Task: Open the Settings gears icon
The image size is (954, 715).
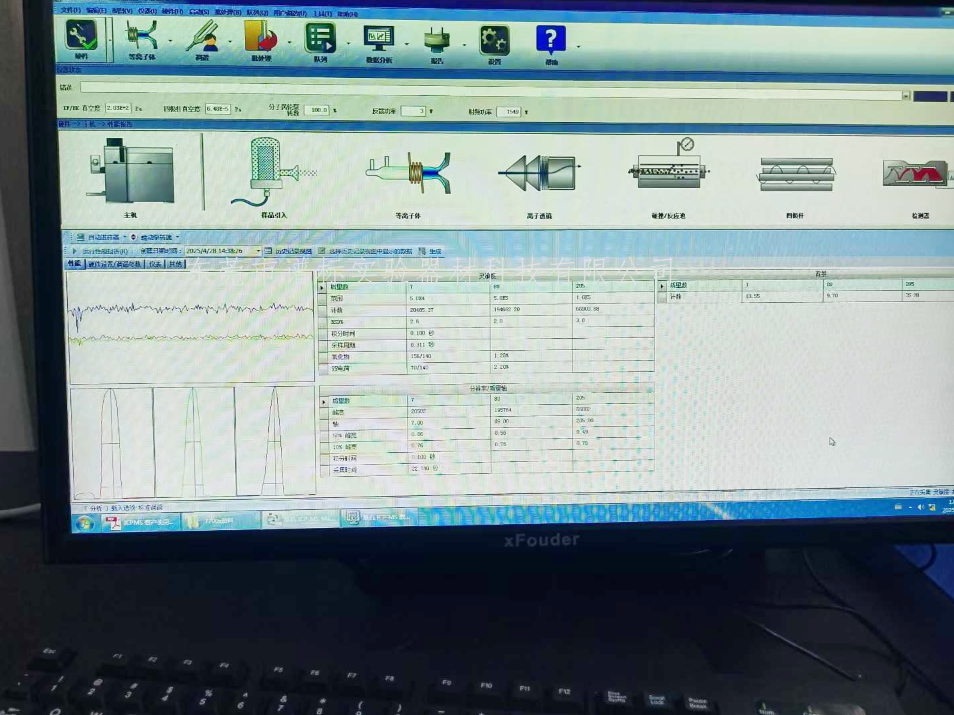Action: [494, 40]
